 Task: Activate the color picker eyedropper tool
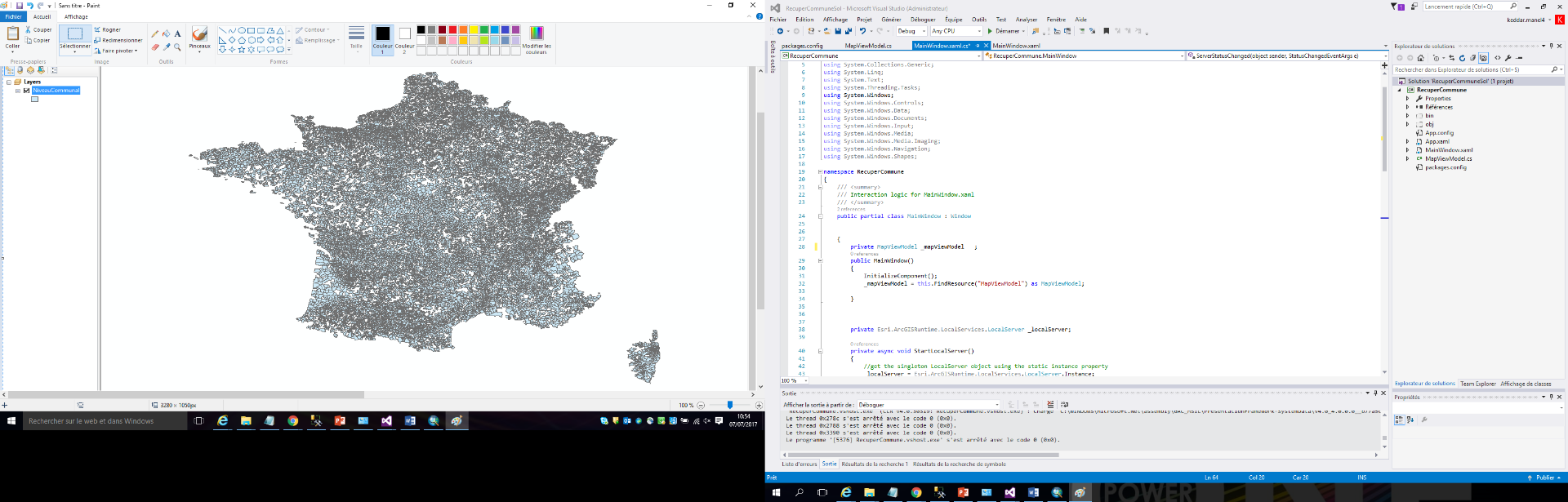[167, 47]
